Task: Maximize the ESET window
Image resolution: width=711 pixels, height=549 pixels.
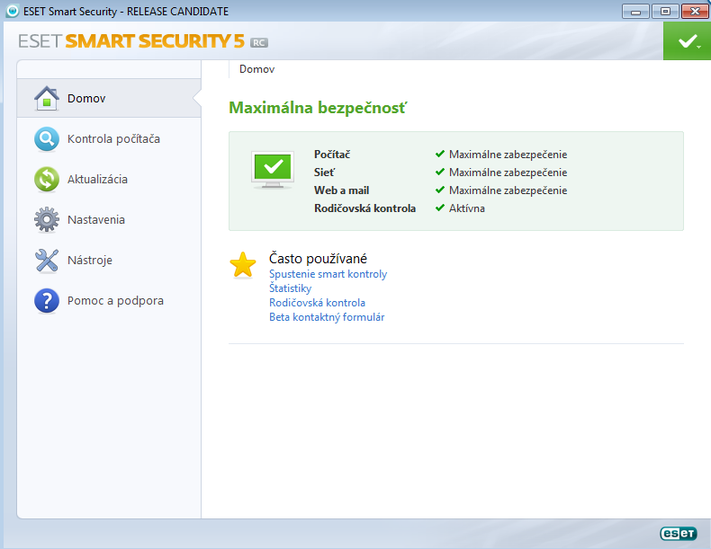Action: [x=665, y=11]
